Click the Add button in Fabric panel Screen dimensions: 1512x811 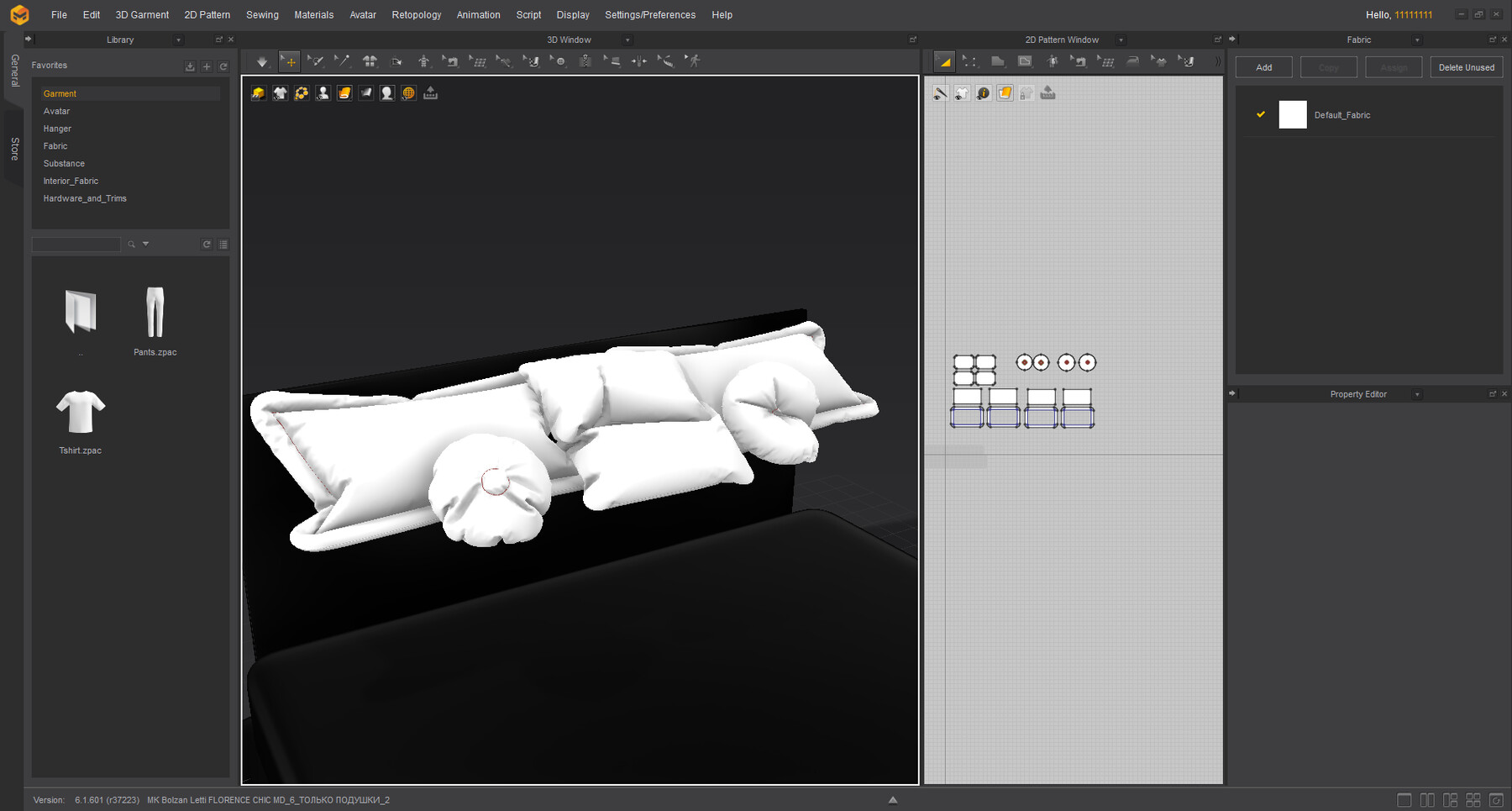tap(1263, 66)
